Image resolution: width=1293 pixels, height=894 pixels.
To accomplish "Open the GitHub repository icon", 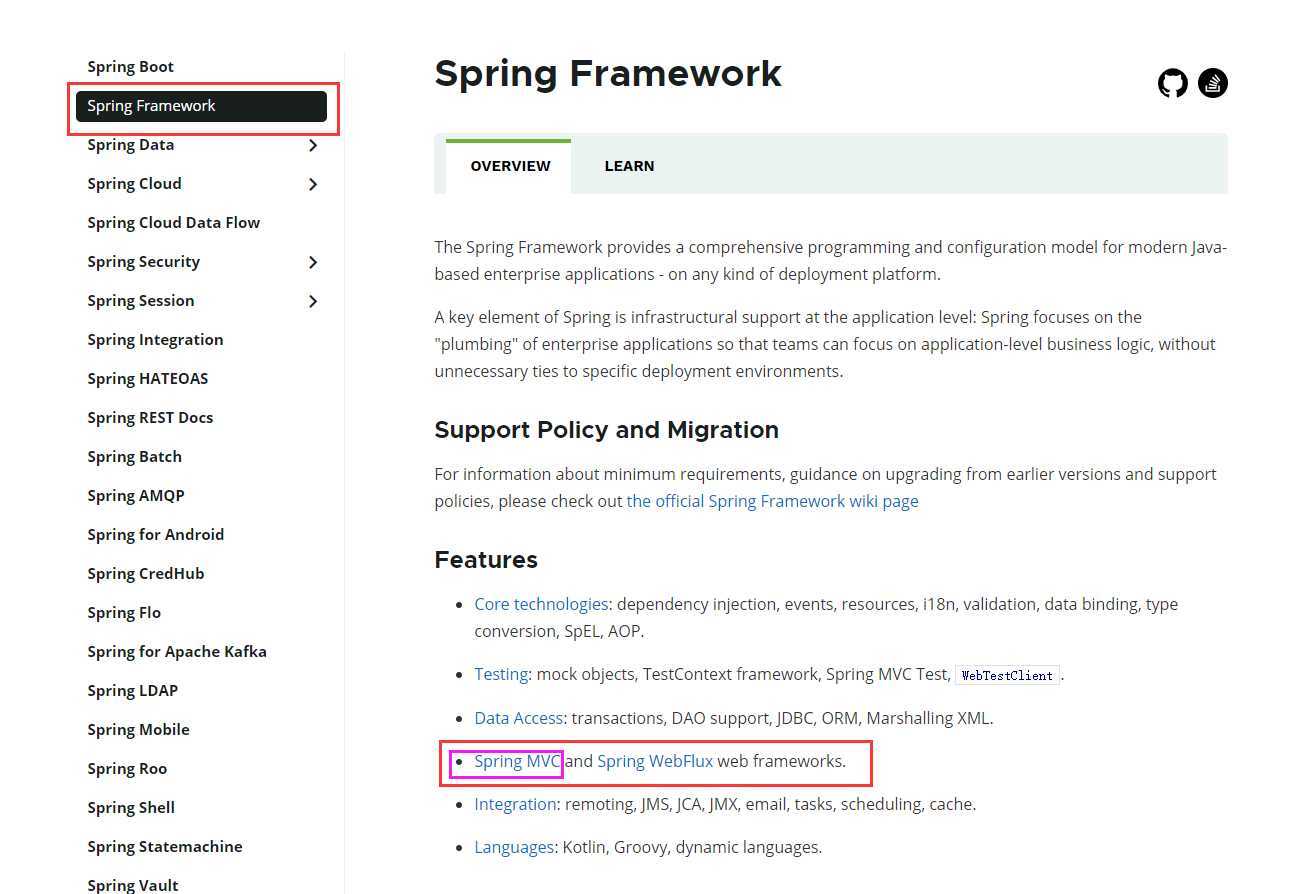I will click(1173, 83).
